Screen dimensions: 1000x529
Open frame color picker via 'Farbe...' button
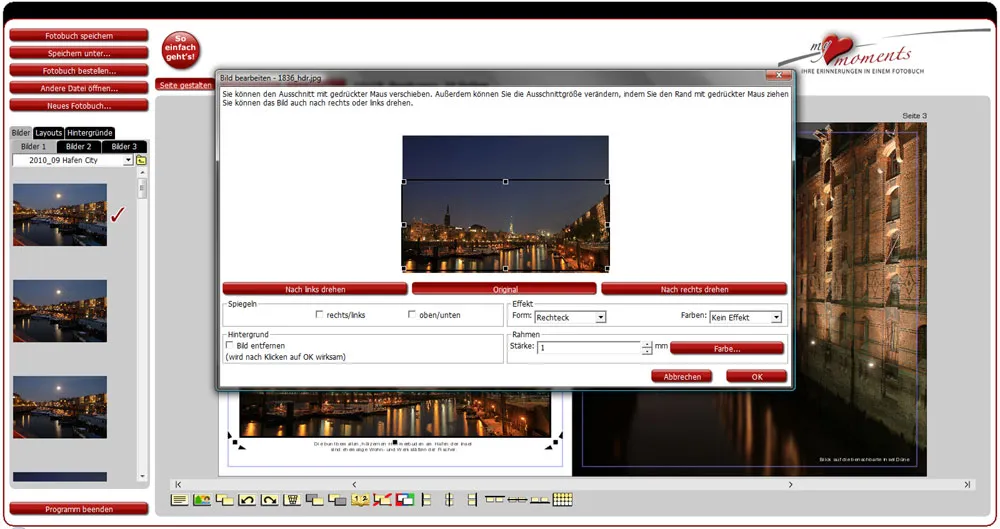pyautogui.click(x=726, y=348)
